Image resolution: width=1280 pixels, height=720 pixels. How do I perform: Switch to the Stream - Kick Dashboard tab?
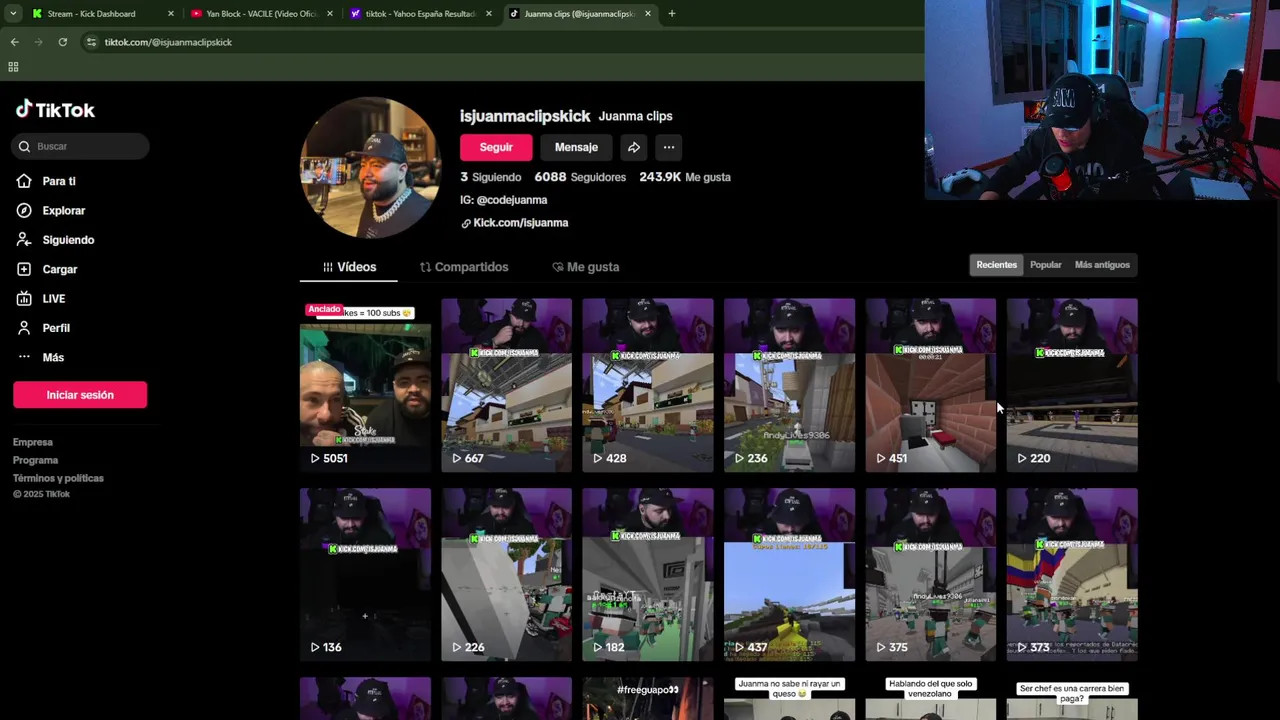(x=102, y=14)
